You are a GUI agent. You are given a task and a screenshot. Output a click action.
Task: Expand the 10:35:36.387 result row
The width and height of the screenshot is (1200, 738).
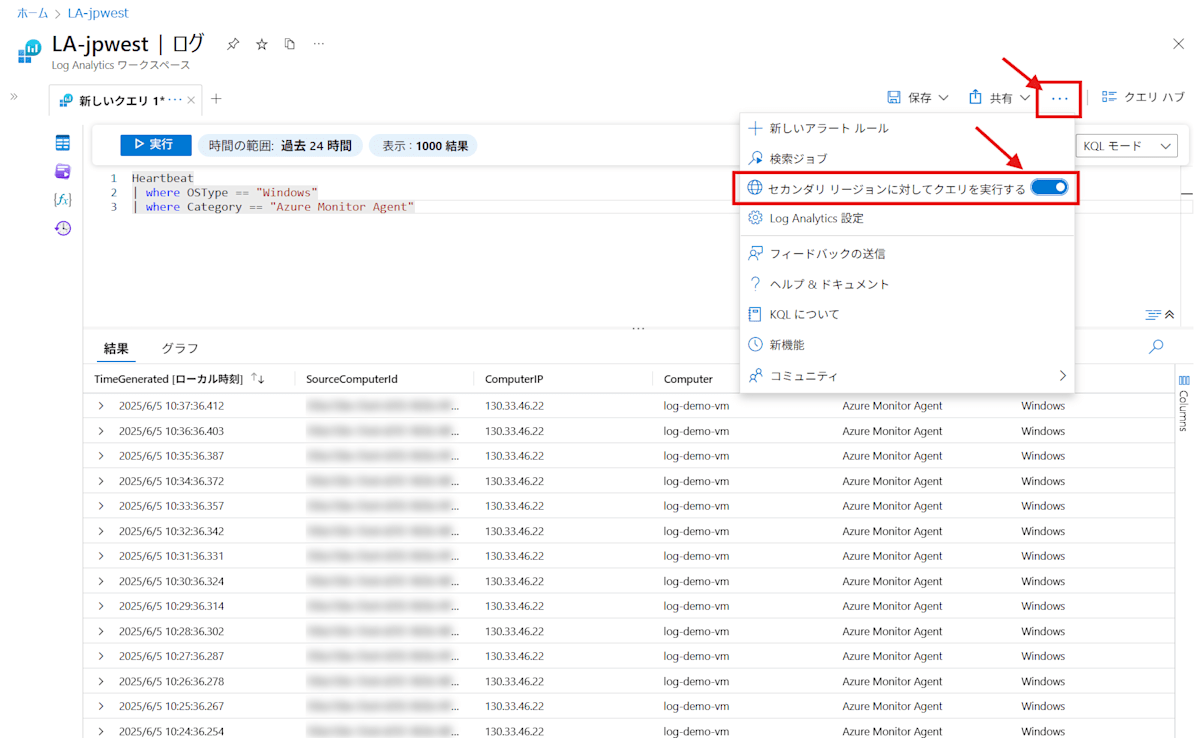click(x=100, y=456)
